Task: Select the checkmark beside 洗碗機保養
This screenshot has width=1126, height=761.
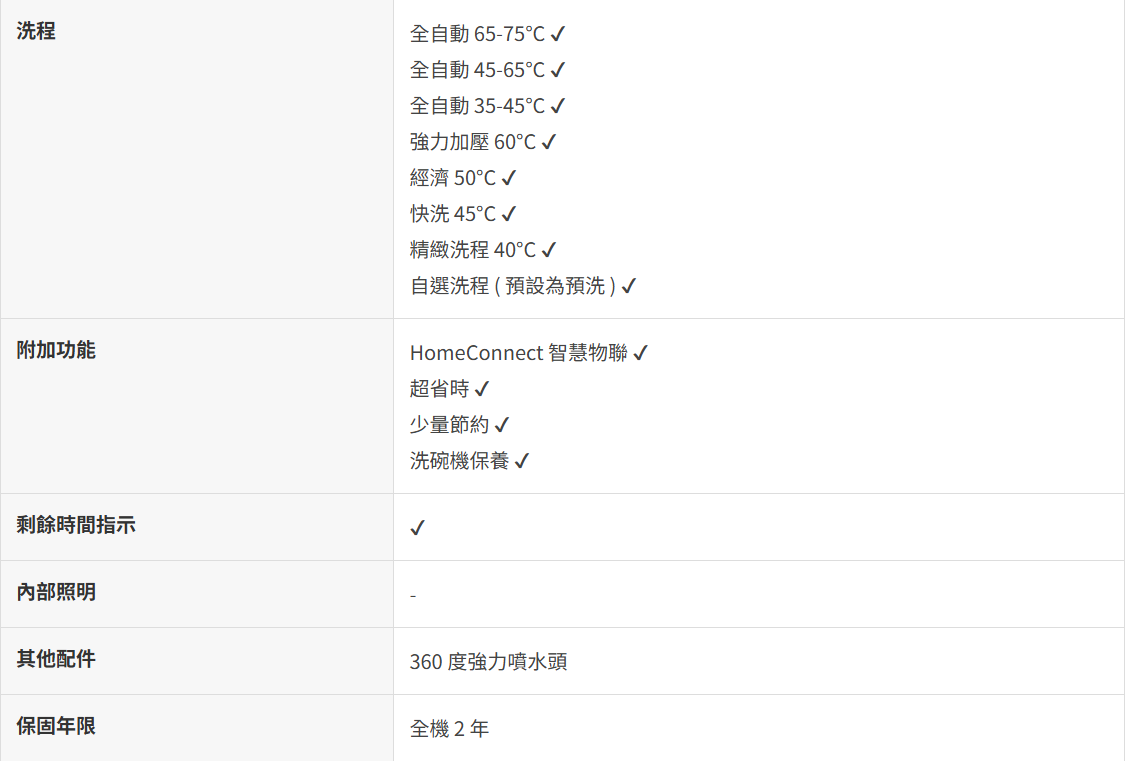Action: click(521, 461)
